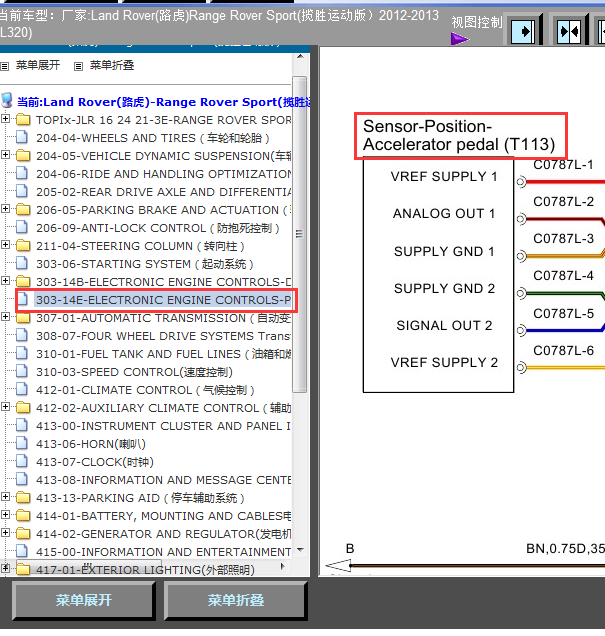This screenshot has height=636, width=605.
Task: Click the 菜单展开 link at top
Action: coord(38,65)
